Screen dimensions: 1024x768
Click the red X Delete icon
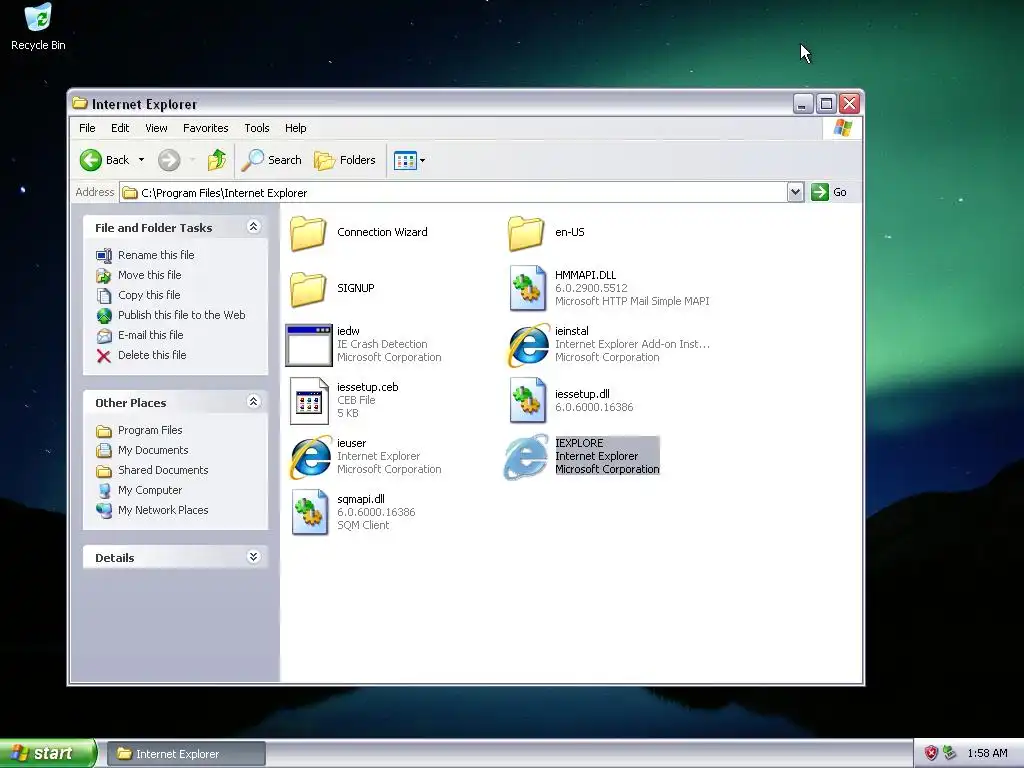[104, 356]
